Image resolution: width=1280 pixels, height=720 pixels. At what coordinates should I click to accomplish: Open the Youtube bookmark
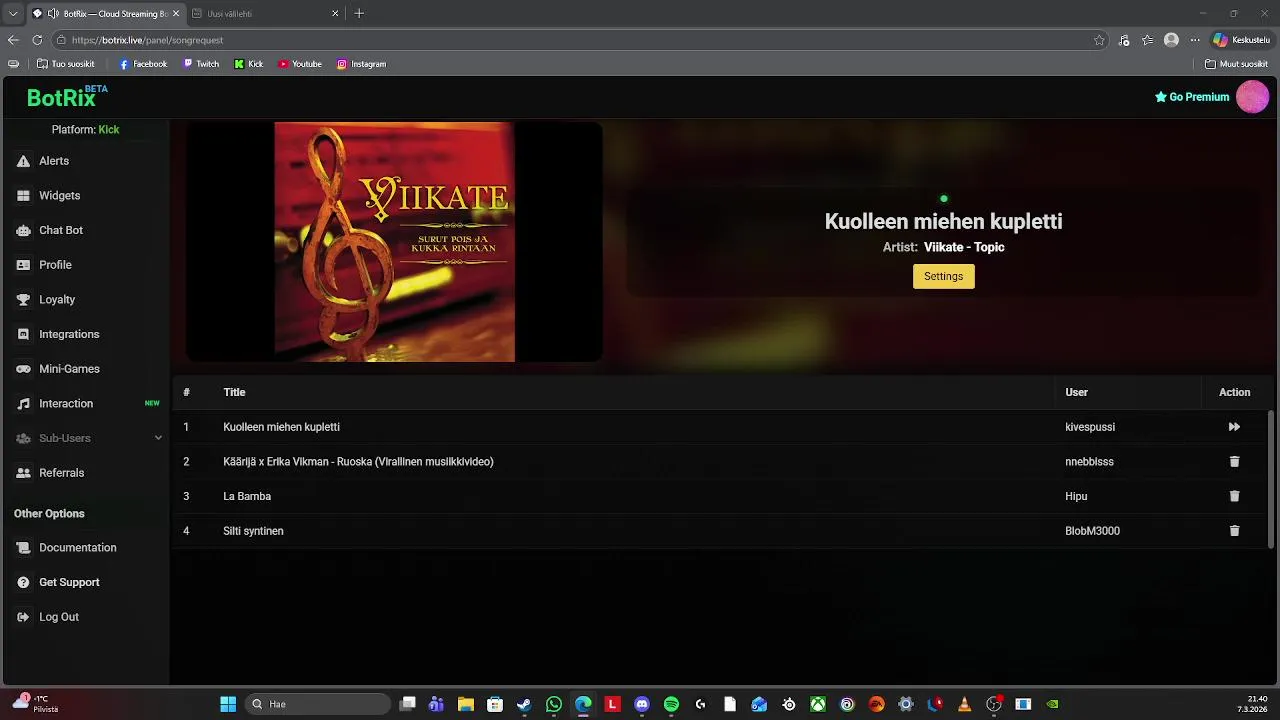(300, 64)
